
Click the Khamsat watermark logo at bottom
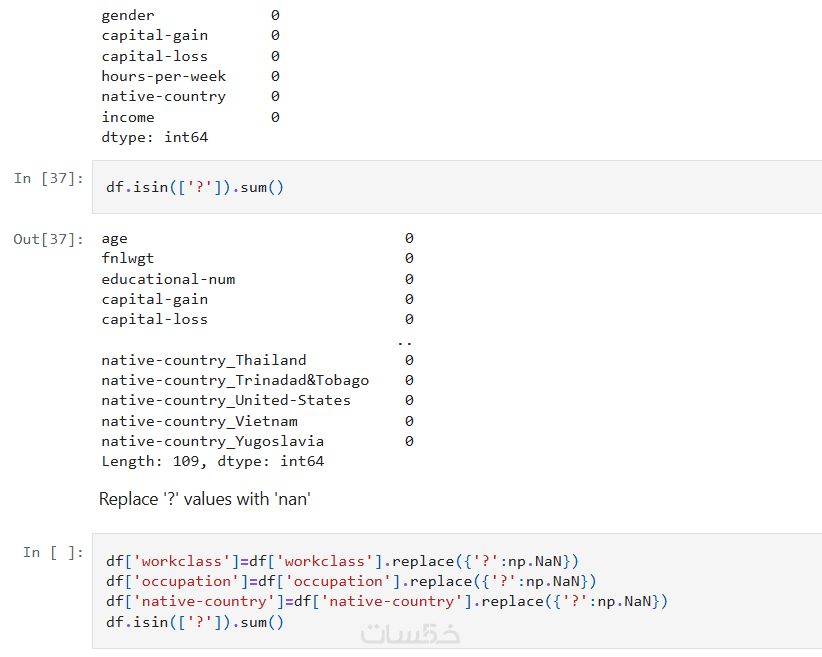pyautogui.click(x=410, y=633)
